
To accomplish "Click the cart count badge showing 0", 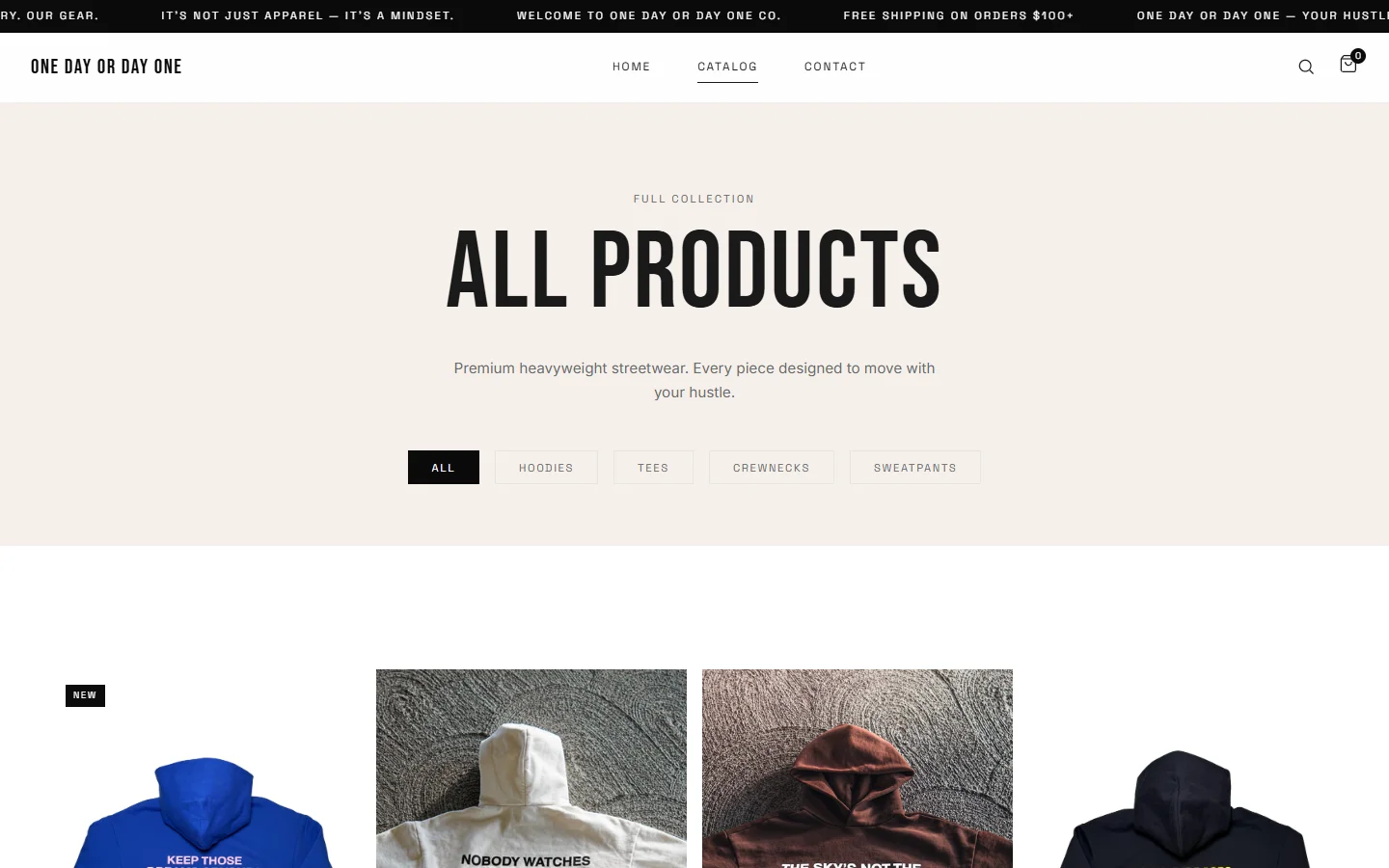I will 1358,56.
